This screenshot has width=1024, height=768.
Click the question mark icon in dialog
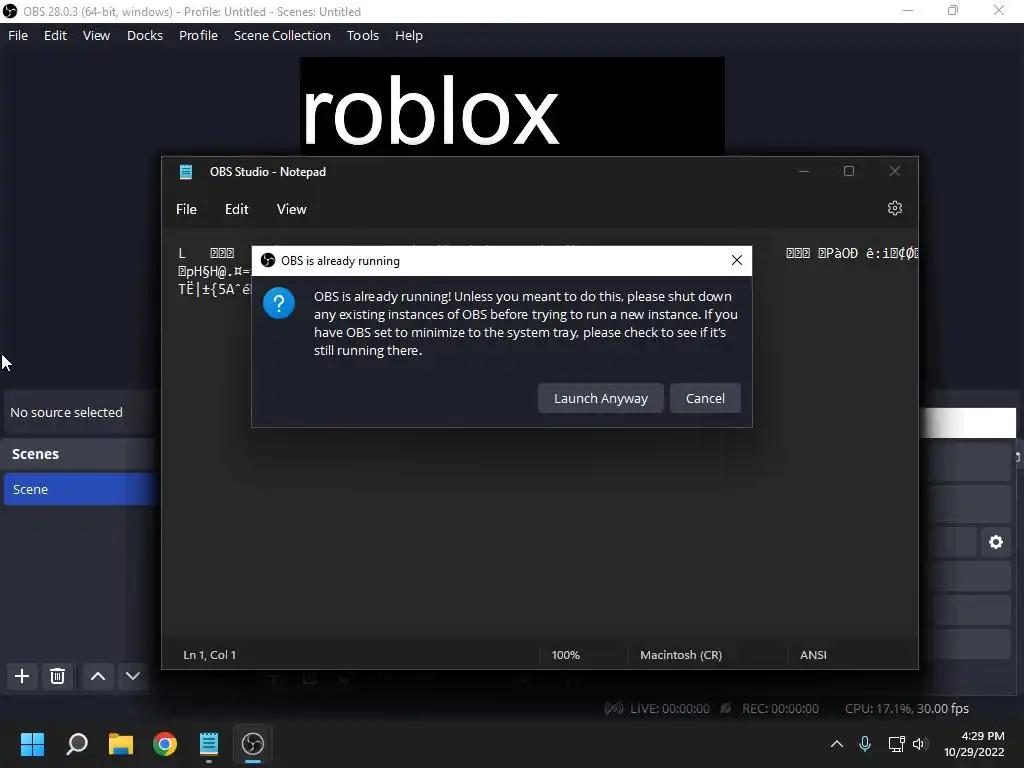[279, 304]
